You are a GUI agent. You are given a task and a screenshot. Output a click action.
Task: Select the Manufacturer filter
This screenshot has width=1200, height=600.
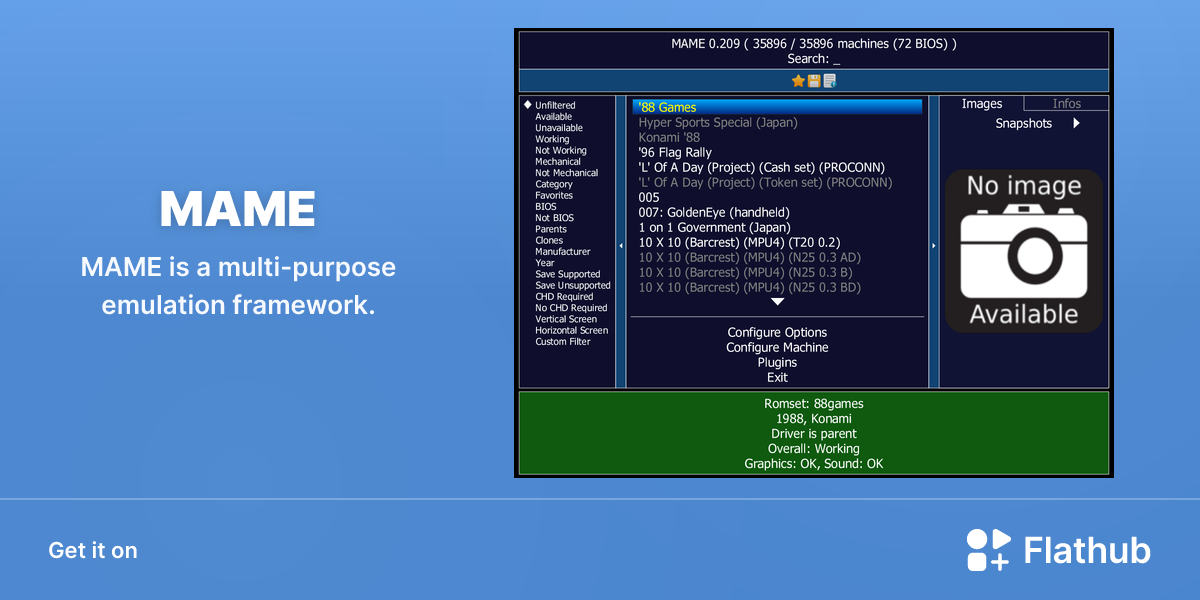[x=562, y=252]
